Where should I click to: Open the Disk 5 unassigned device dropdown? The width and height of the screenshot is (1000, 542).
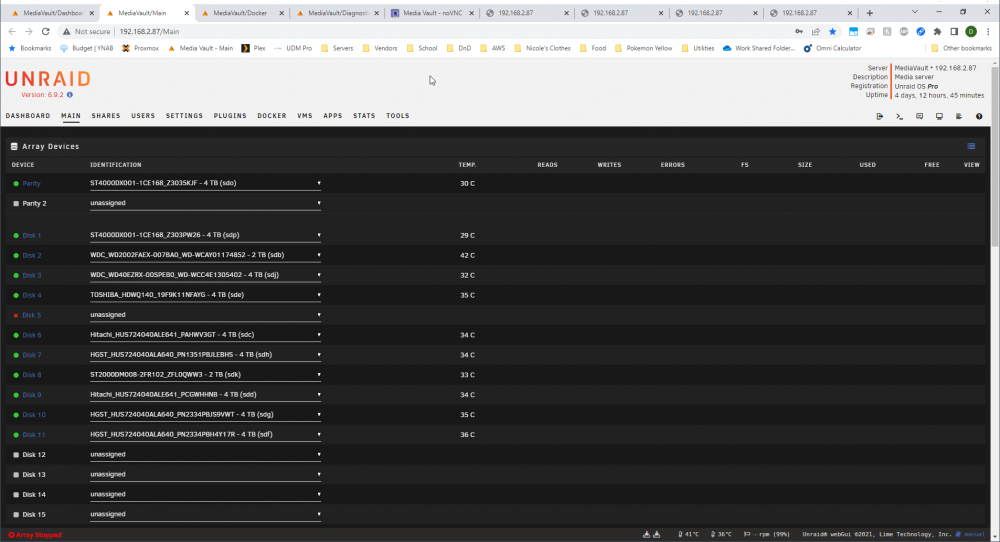[205, 314]
